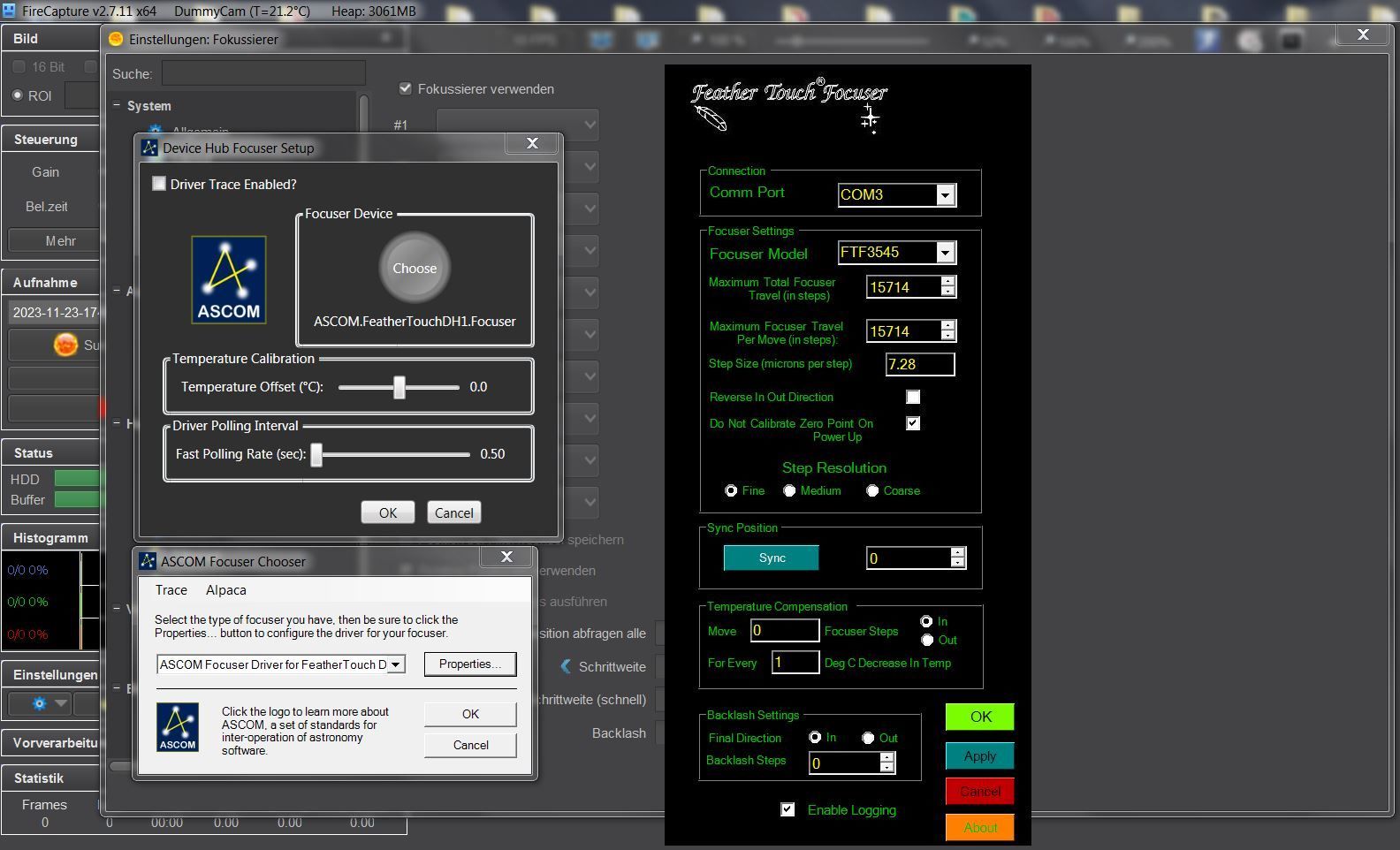Viewport: 1400px width, 850px height.
Task: Click the Mehr button
Action: tap(55, 240)
